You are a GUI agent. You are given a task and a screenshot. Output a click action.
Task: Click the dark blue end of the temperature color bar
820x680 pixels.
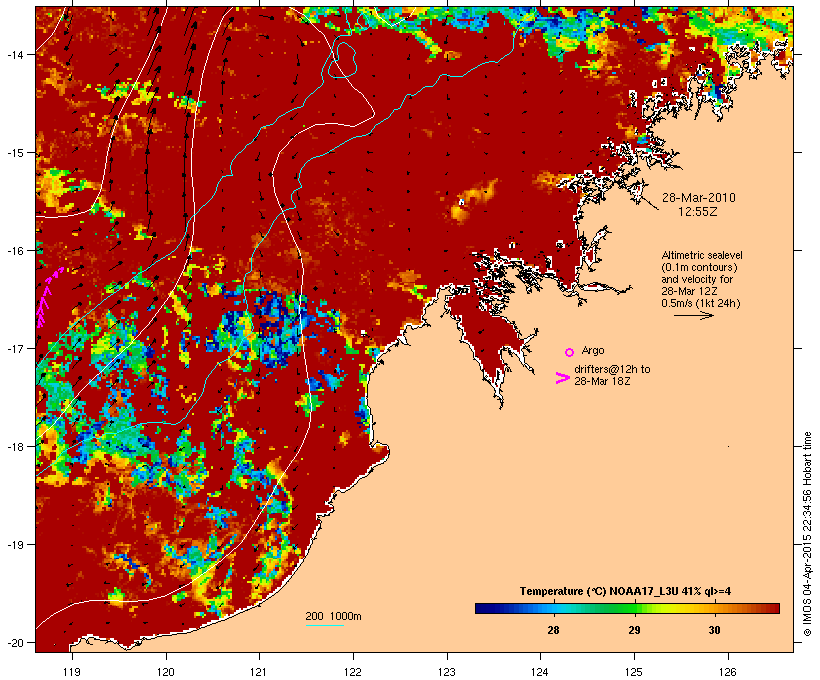click(481, 608)
